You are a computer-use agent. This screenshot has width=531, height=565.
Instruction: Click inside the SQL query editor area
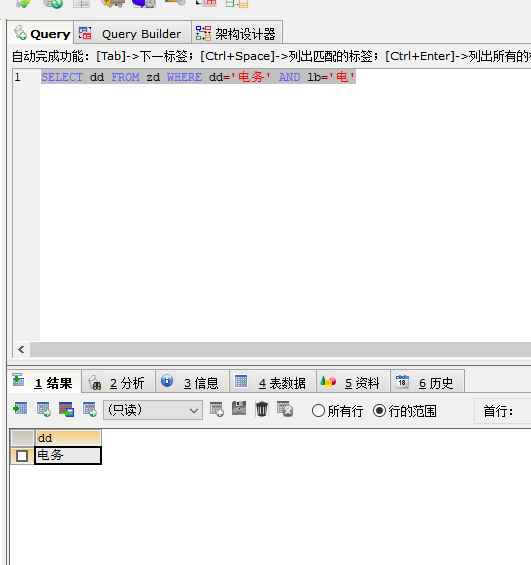285,205
